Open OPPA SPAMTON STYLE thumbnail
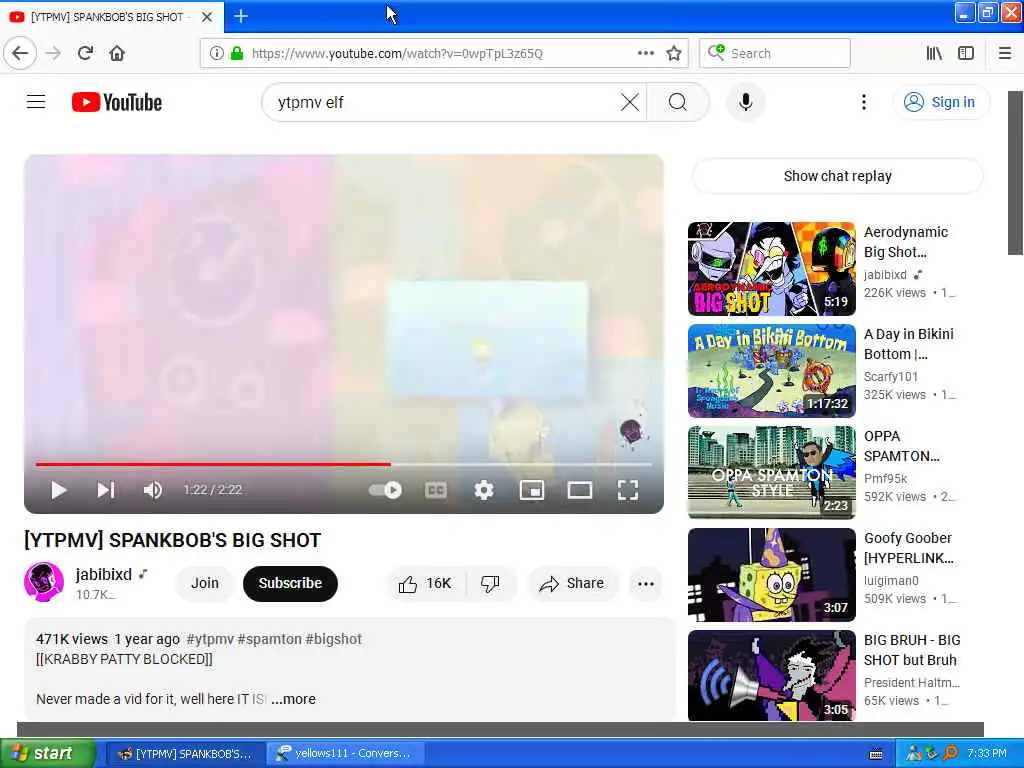 tap(771, 472)
